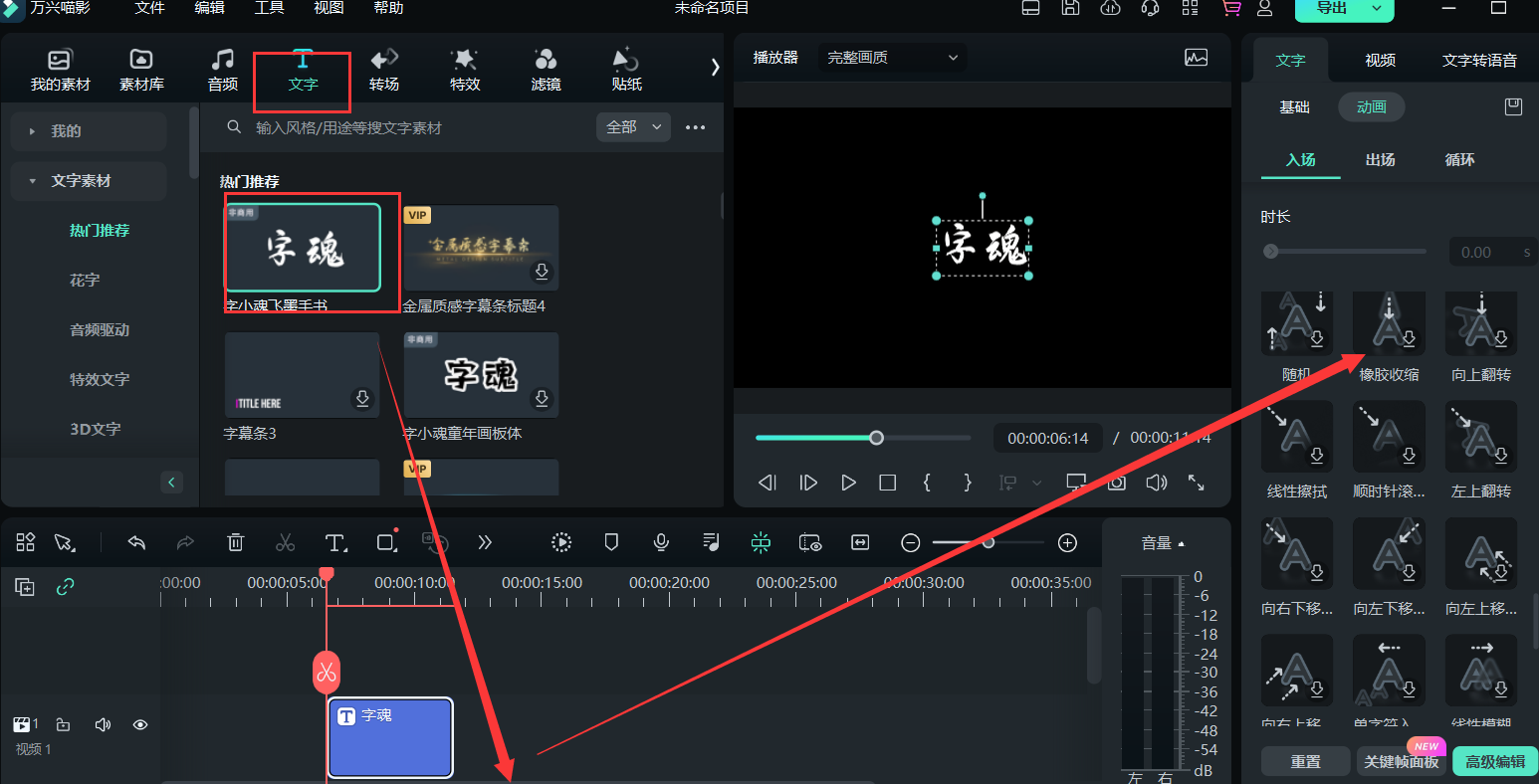Screen dimensions: 1539x784
Task: Toggle the lock on 视频 1 track
Action: point(63,724)
